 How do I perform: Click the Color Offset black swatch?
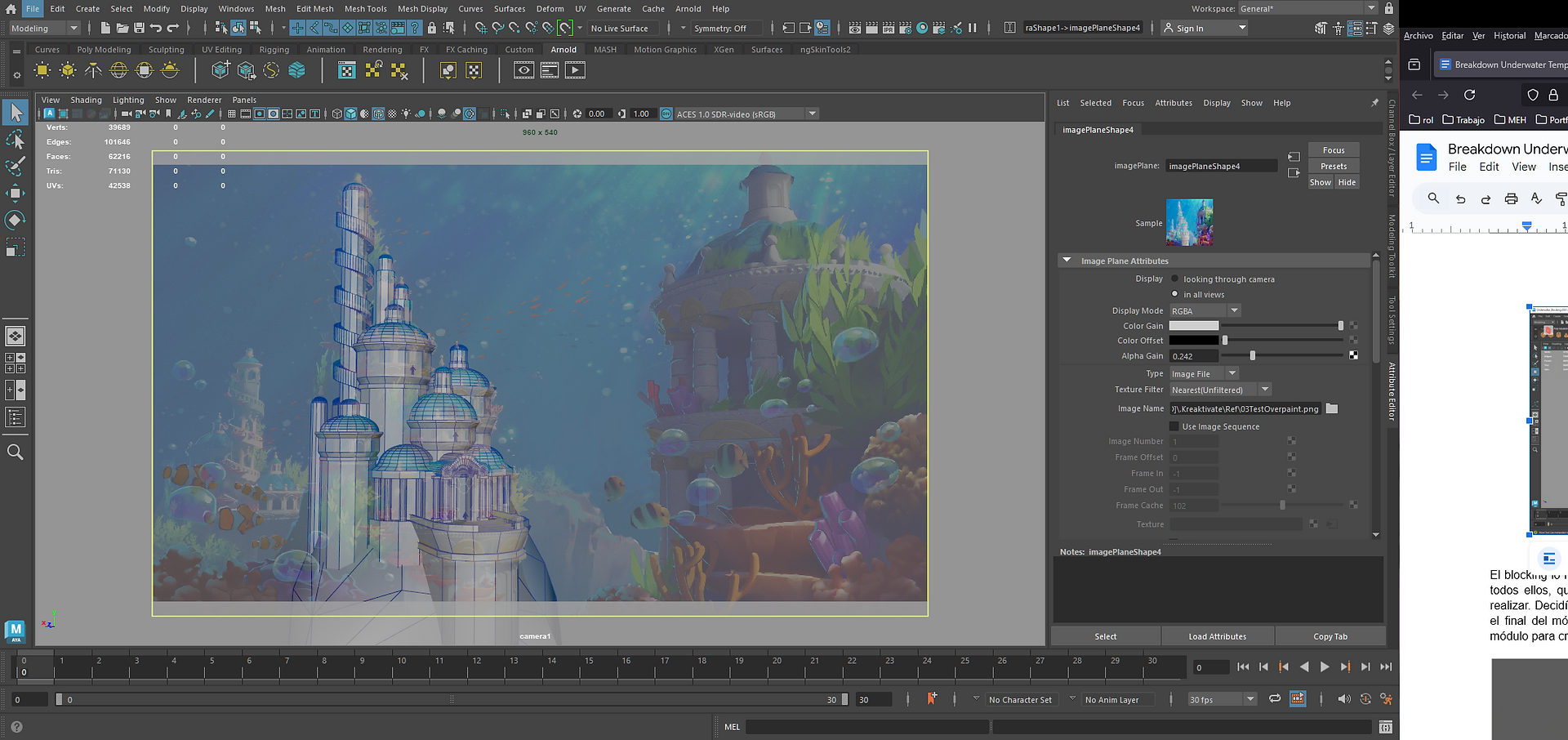pos(1194,341)
